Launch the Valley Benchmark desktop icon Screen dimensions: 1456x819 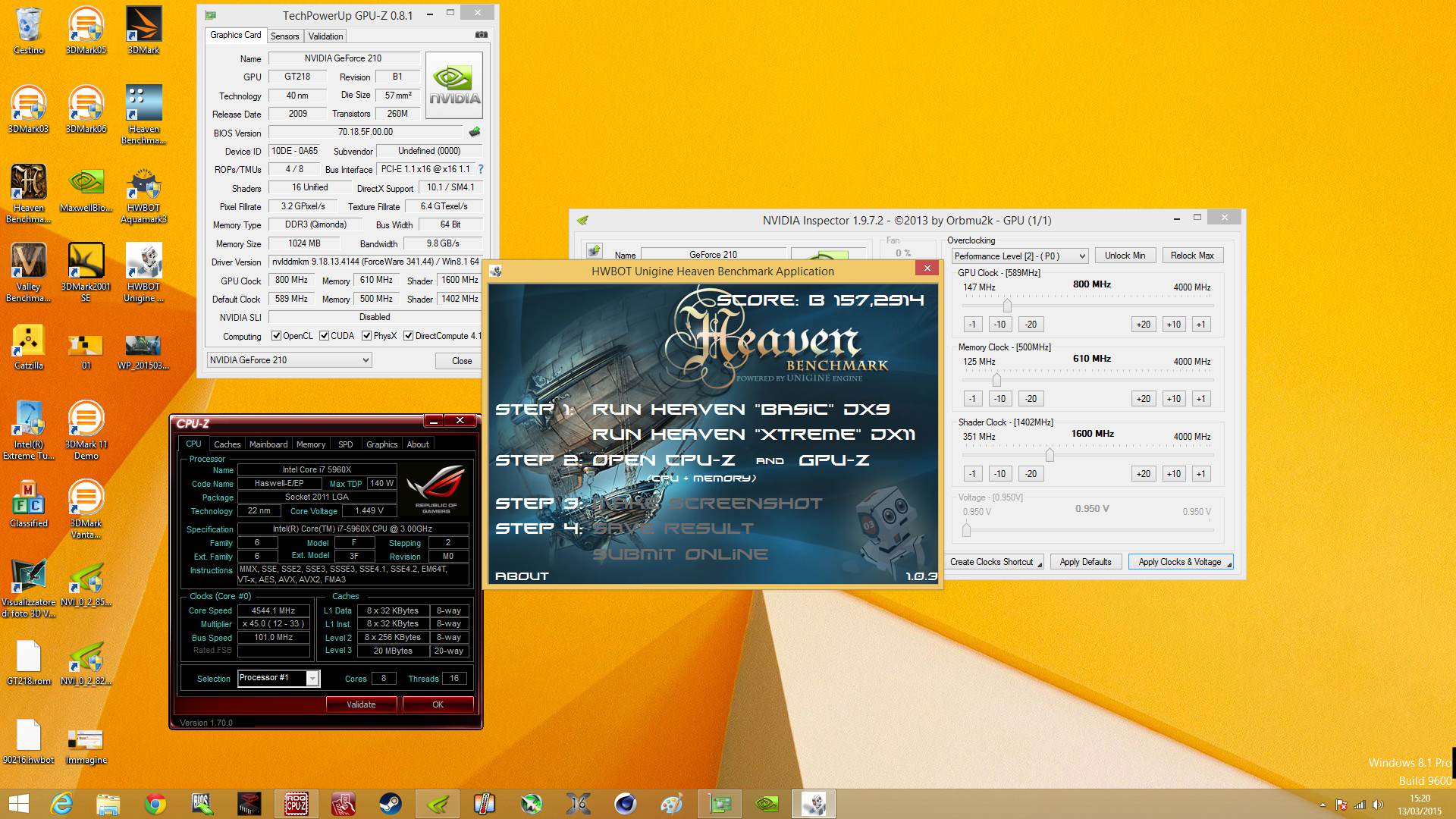[x=29, y=273]
